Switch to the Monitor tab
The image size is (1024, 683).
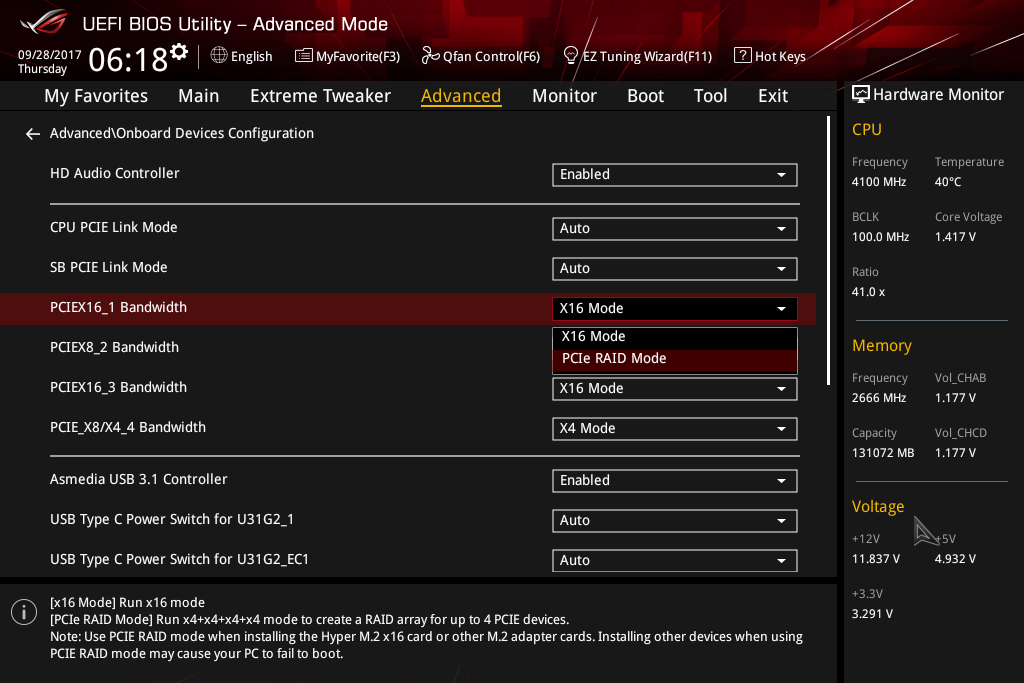click(564, 96)
